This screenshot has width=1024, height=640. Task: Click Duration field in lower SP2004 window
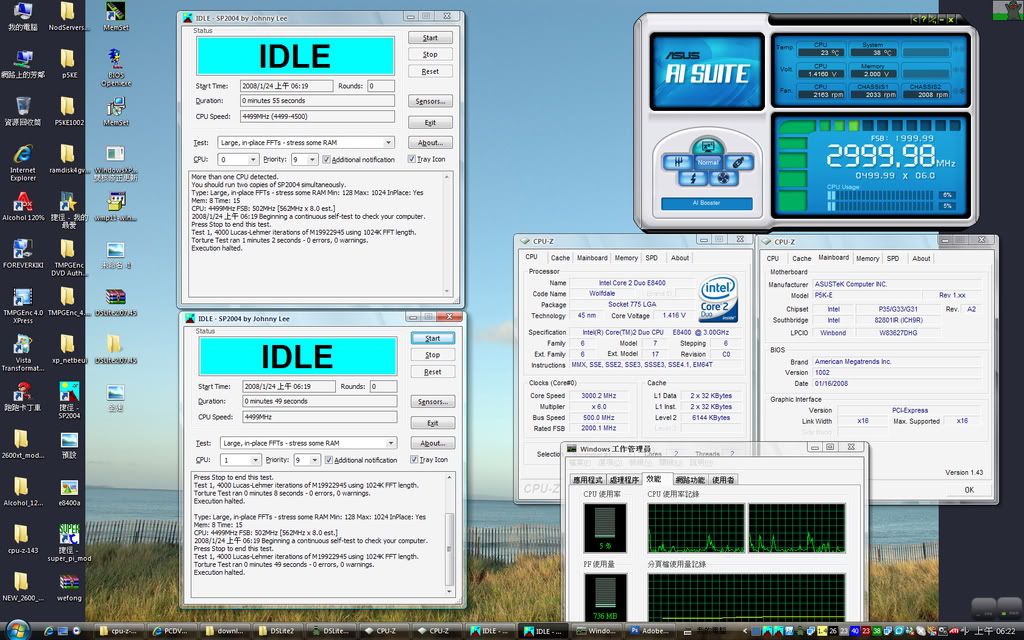point(320,402)
